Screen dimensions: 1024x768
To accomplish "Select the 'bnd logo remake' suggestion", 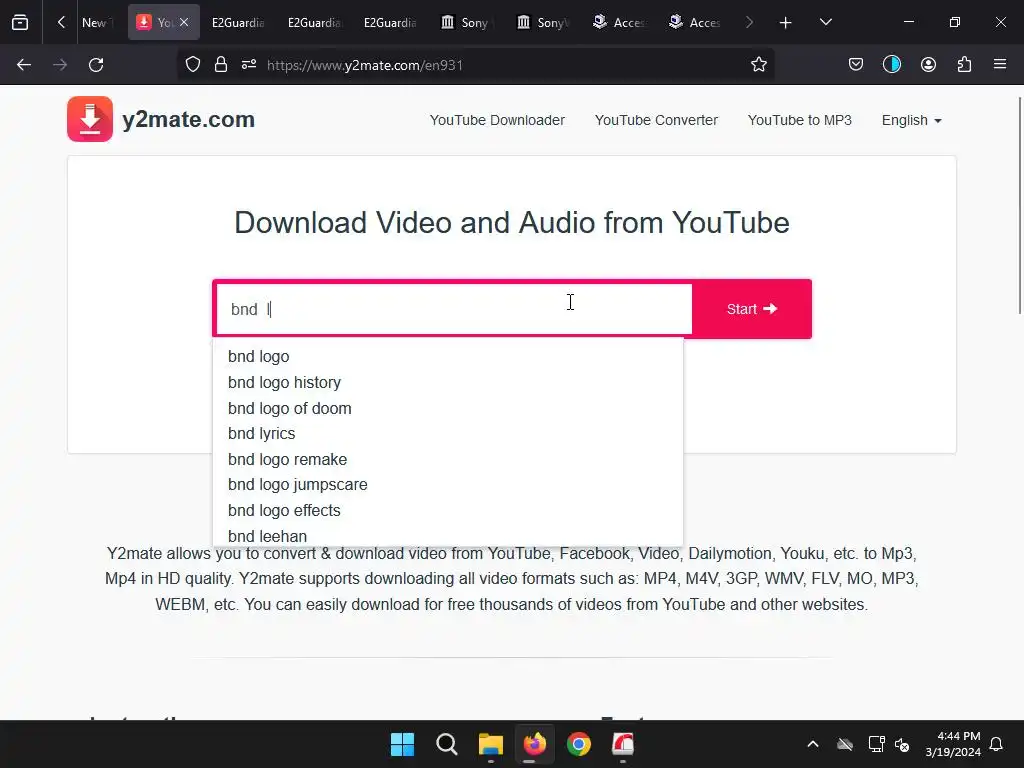I will [287, 459].
